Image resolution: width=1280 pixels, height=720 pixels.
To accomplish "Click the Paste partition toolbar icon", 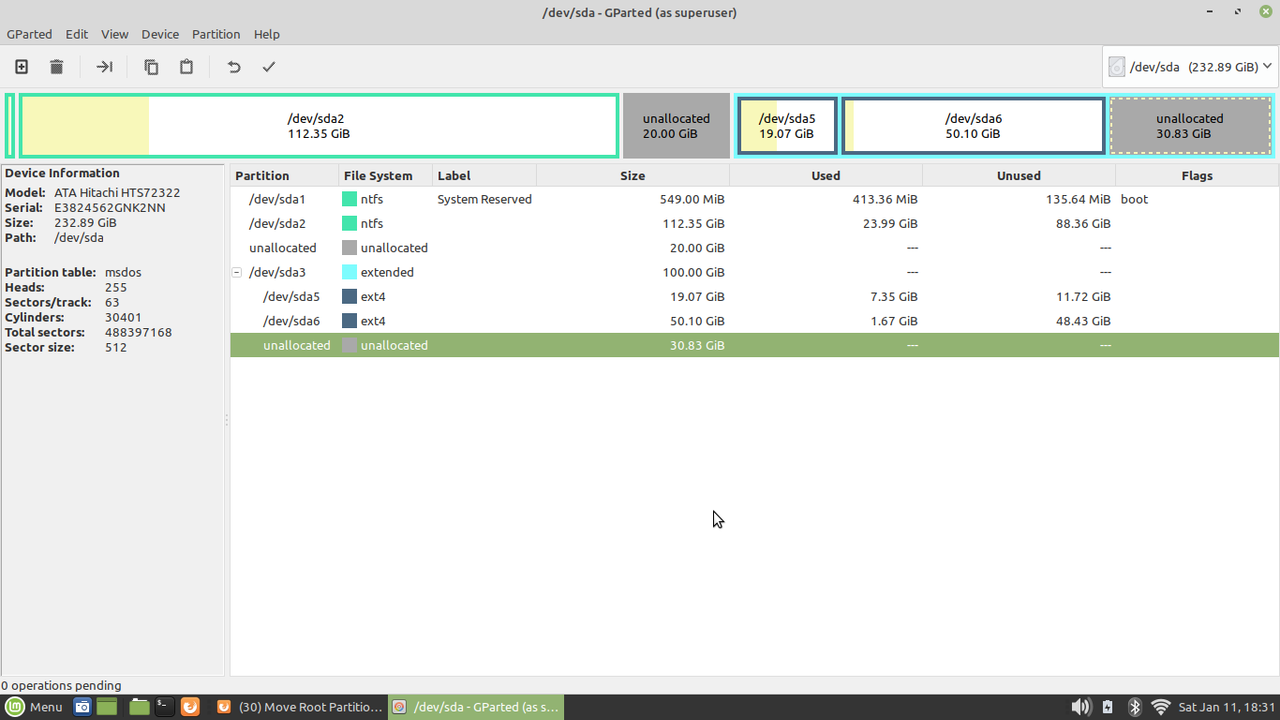I will pos(186,66).
